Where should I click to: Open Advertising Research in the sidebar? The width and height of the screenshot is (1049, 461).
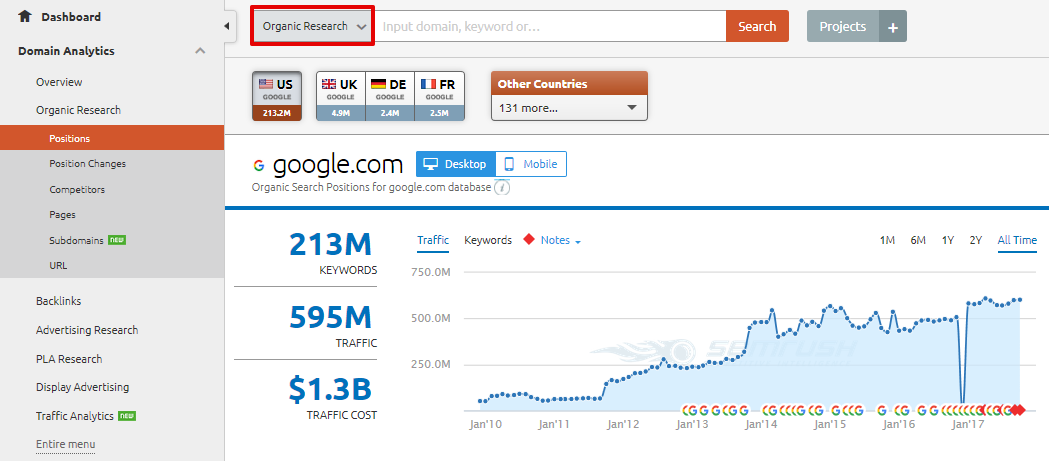click(87, 330)
